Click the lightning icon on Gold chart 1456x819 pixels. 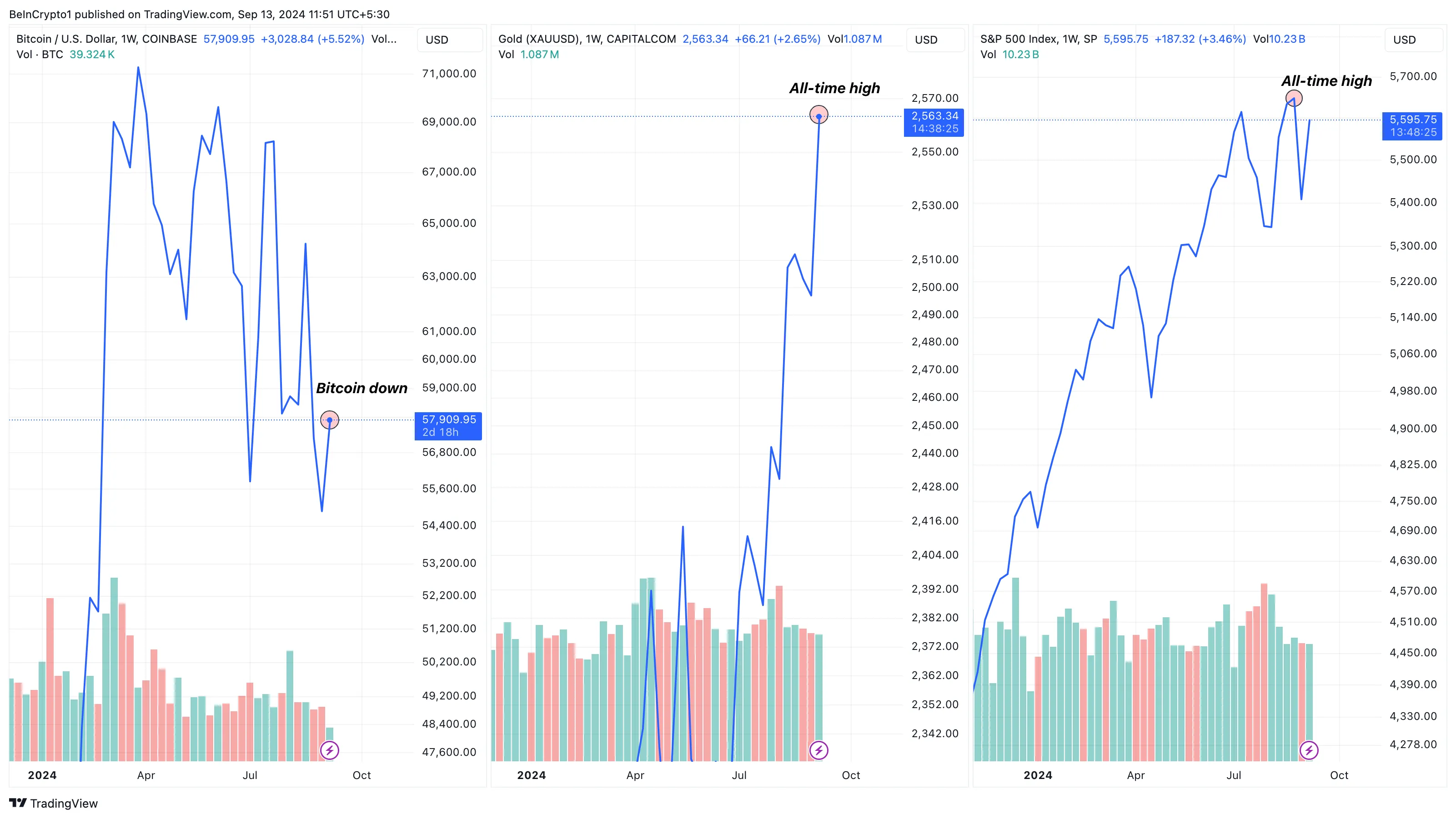click(818, 750)
